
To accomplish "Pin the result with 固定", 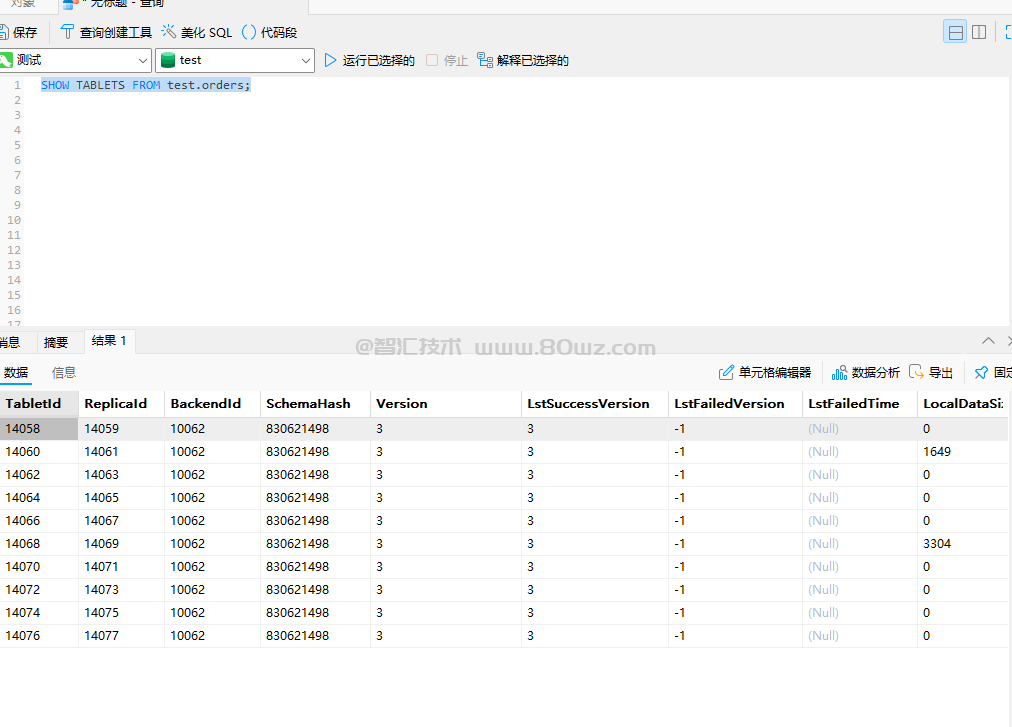I will coord(981,373).
